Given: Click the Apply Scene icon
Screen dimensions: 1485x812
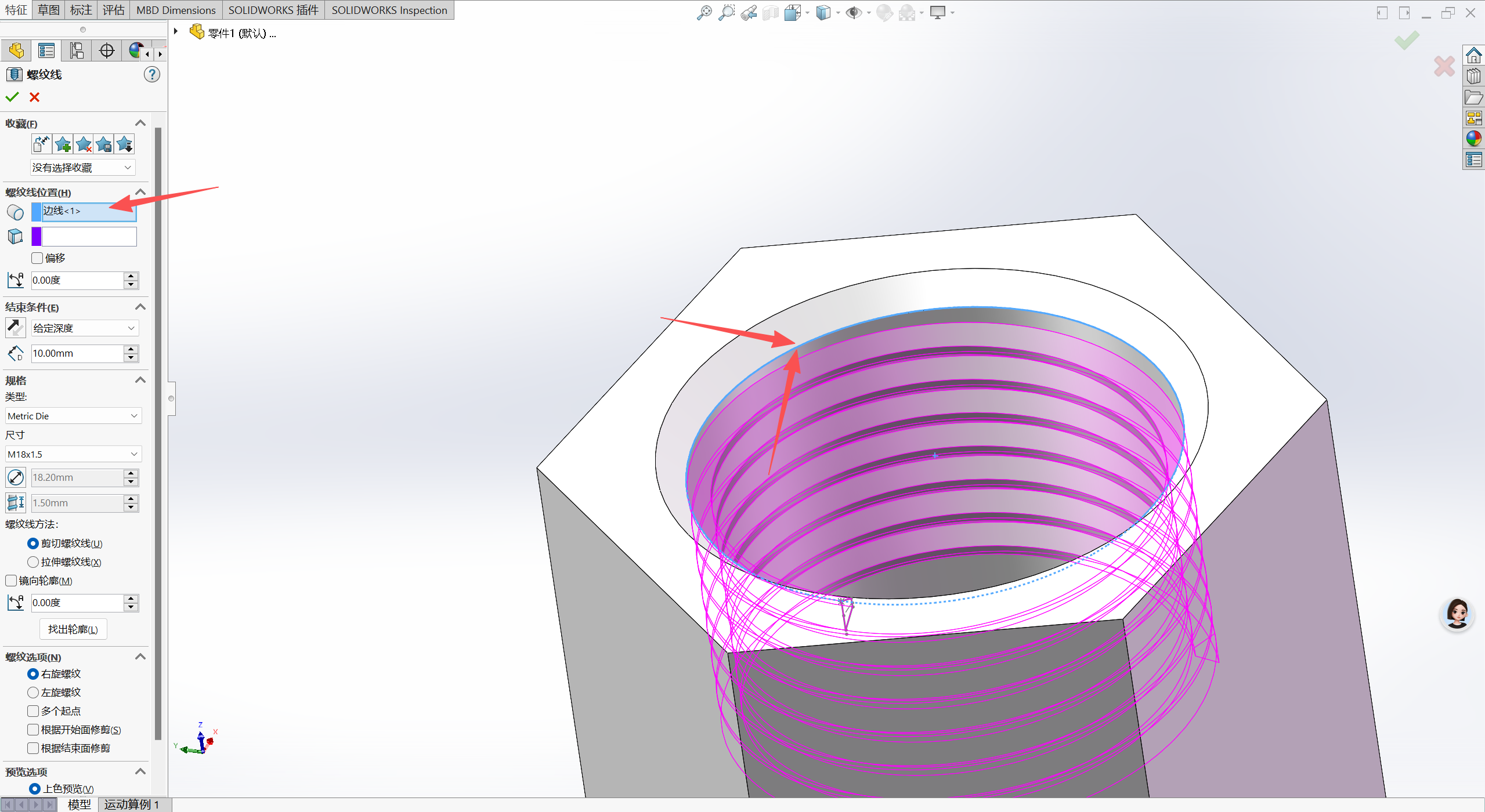Looking at the screenshot, I should coord(906,12).
